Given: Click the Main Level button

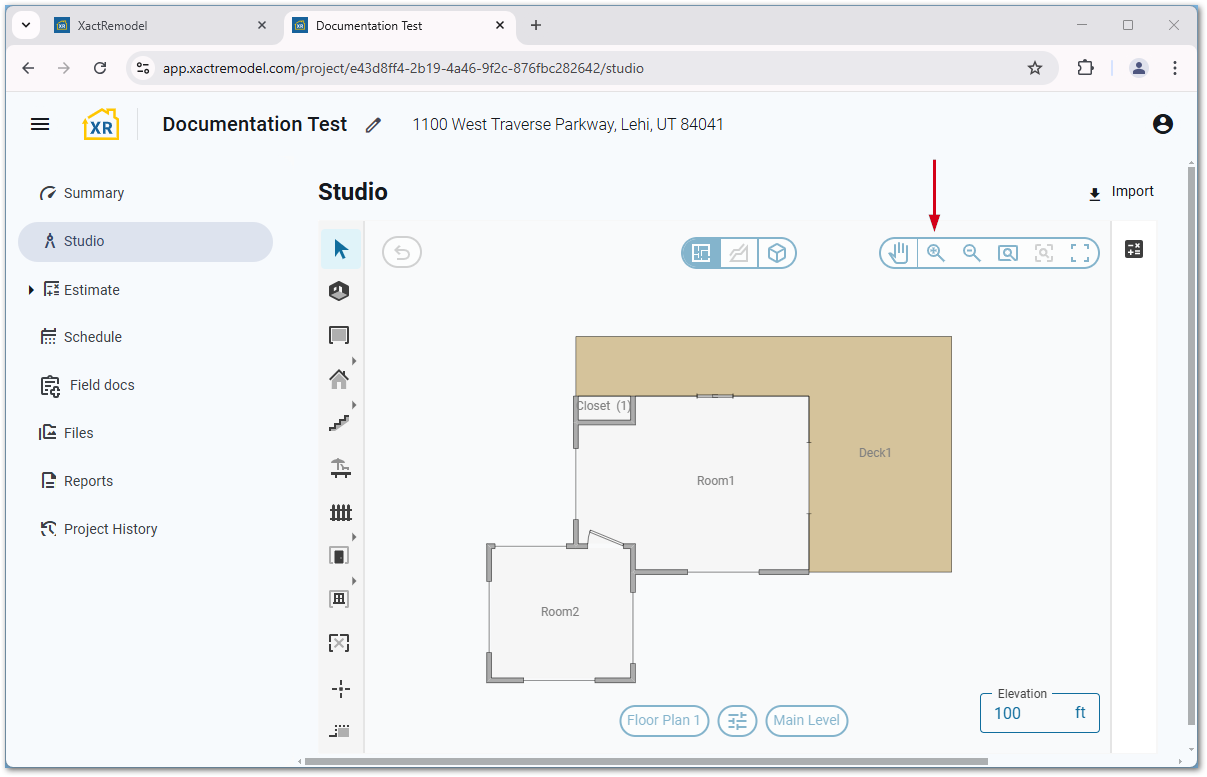Looking at the screenshot, I should coord(807,720).
